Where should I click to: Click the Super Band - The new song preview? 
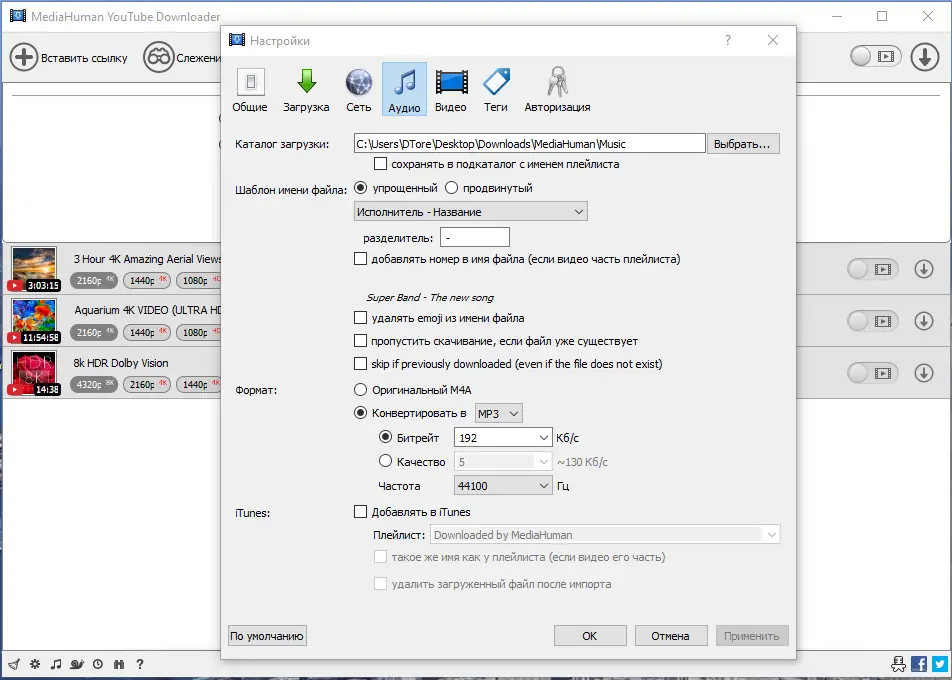430,298
